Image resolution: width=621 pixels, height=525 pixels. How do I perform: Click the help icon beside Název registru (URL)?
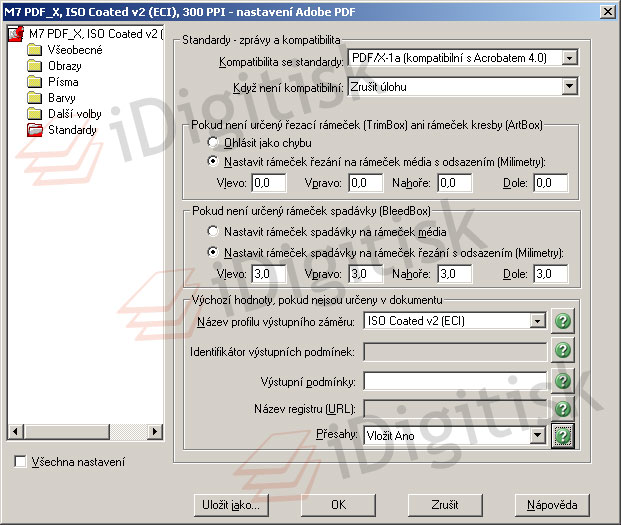(563, 409)
